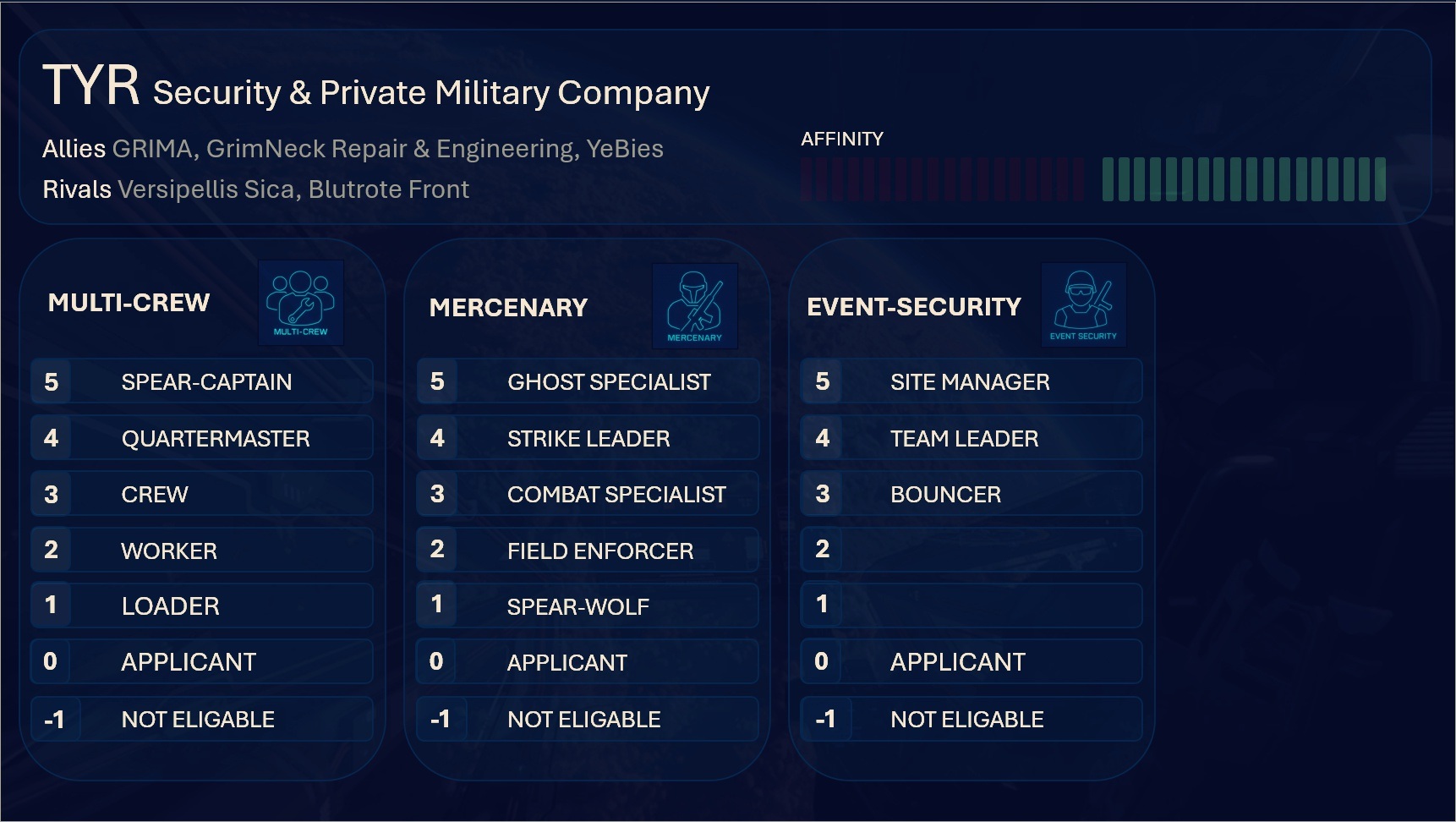This screenshot has width=1456, height=822.
Task: Open the GRIMA ally link
Action: coord(152,149)
